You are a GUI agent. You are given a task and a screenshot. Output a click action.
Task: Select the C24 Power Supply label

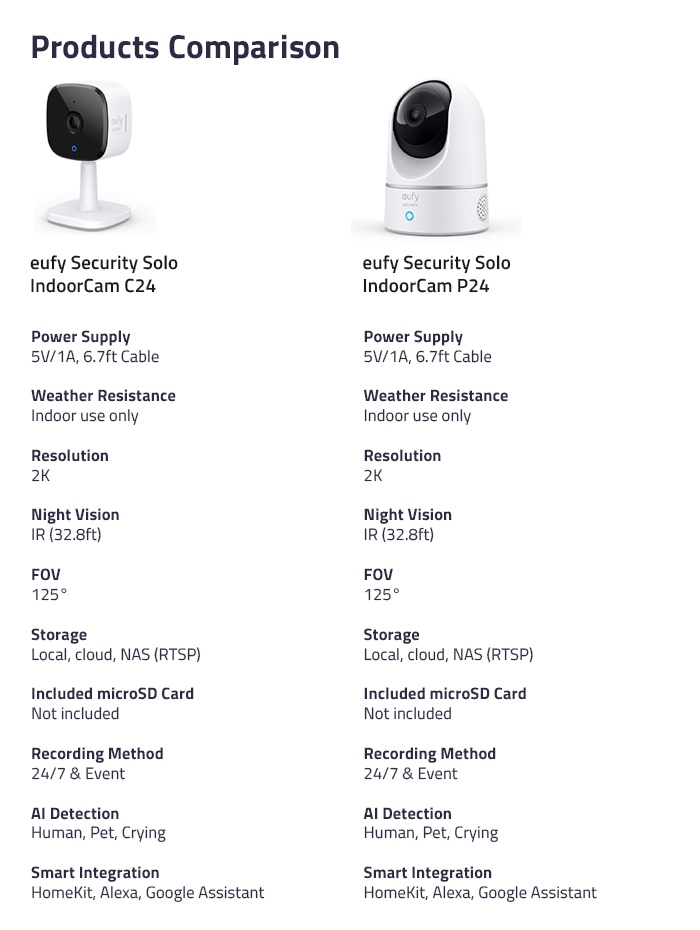tap(81, 337)
